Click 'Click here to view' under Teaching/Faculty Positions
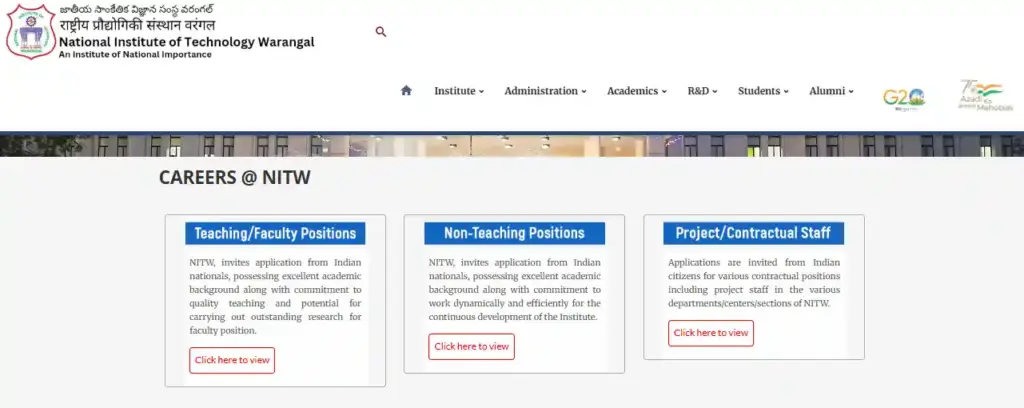1024x408 pixels. coord(232,360)
